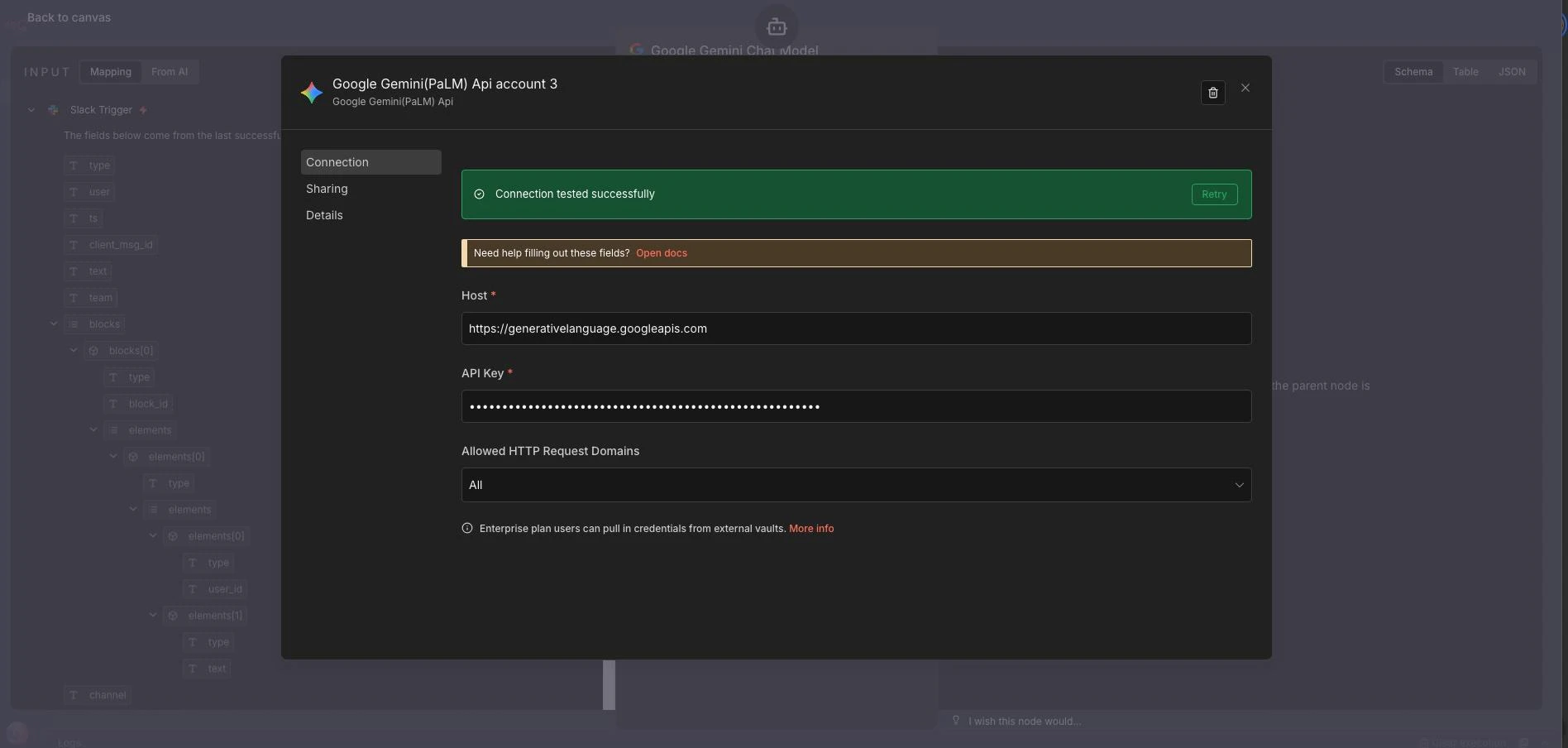This screenshot has height=748, width=1568.
Task: Collapse the blocks[0] chevron
Action: tap(74, 351)
